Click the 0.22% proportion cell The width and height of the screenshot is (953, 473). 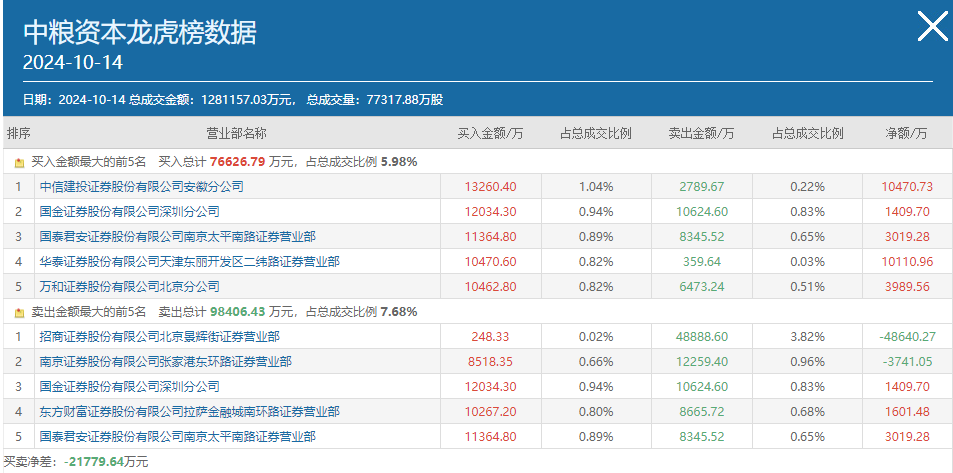coord(807,187)
